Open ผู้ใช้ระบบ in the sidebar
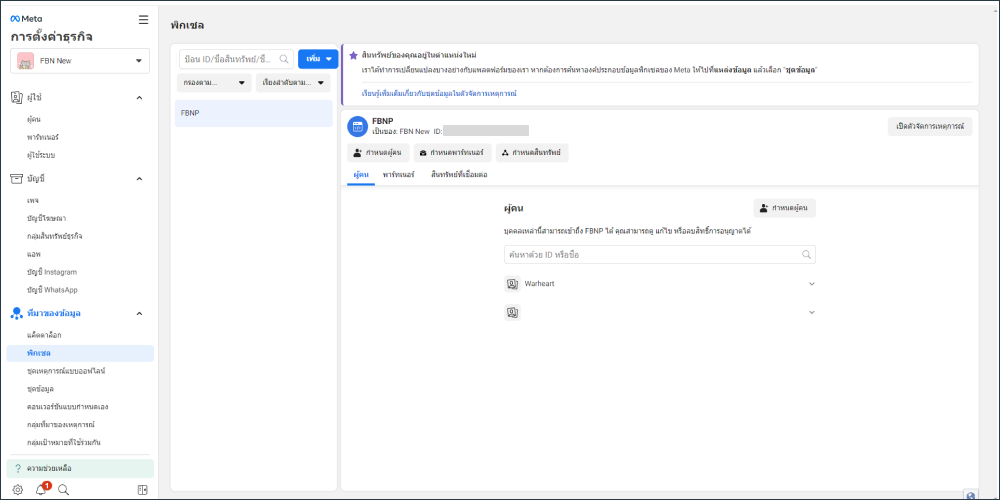1000x500 pixels. [41, 155]
